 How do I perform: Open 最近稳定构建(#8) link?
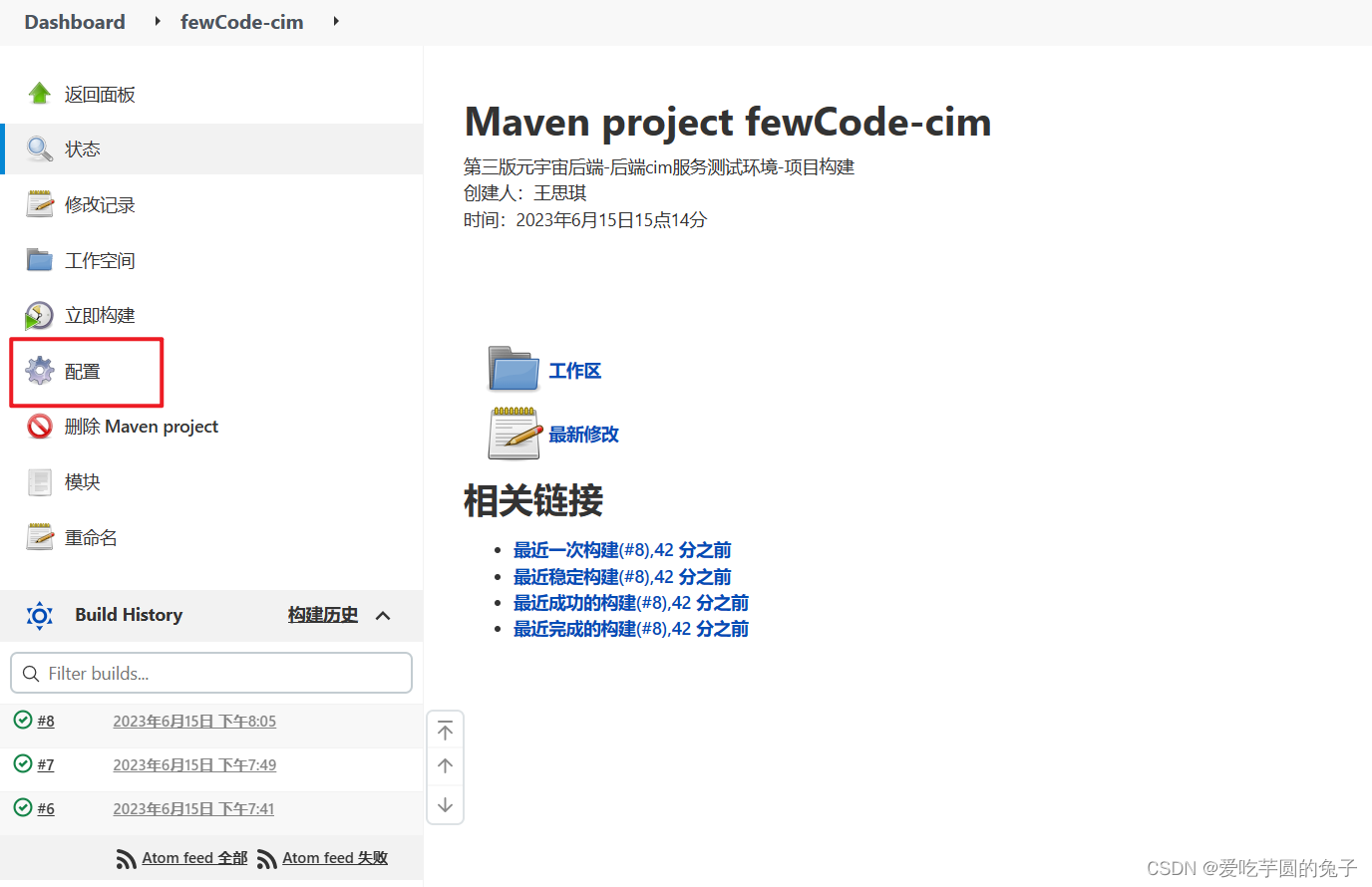point(622,577)
